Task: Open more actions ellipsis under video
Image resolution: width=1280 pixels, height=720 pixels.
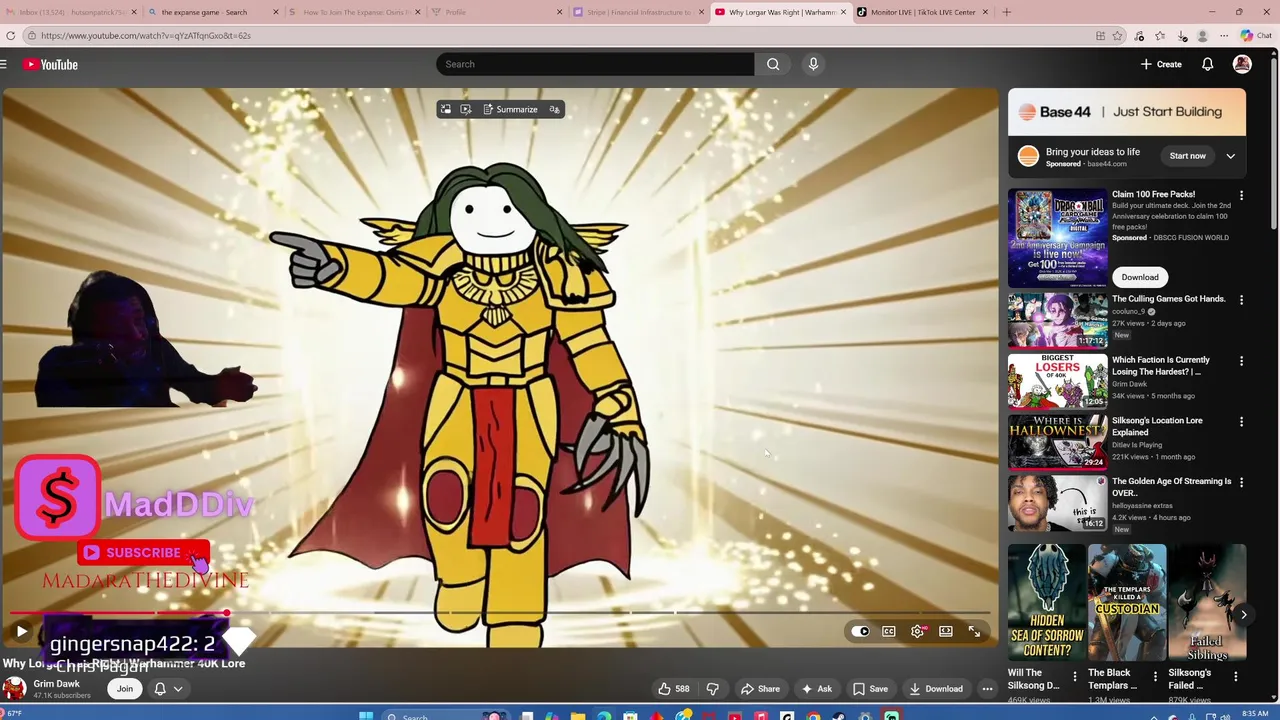Action: pos(987,688)
